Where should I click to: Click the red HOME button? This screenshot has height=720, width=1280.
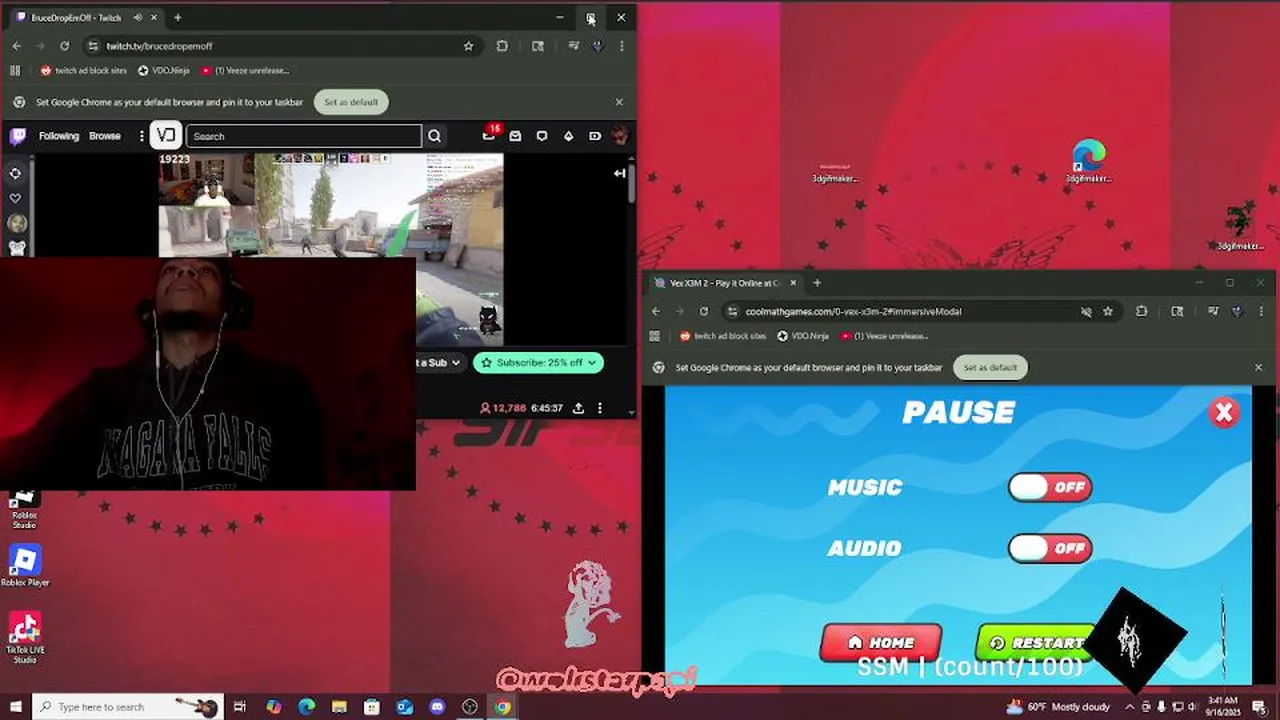click(x=881, y=643)
